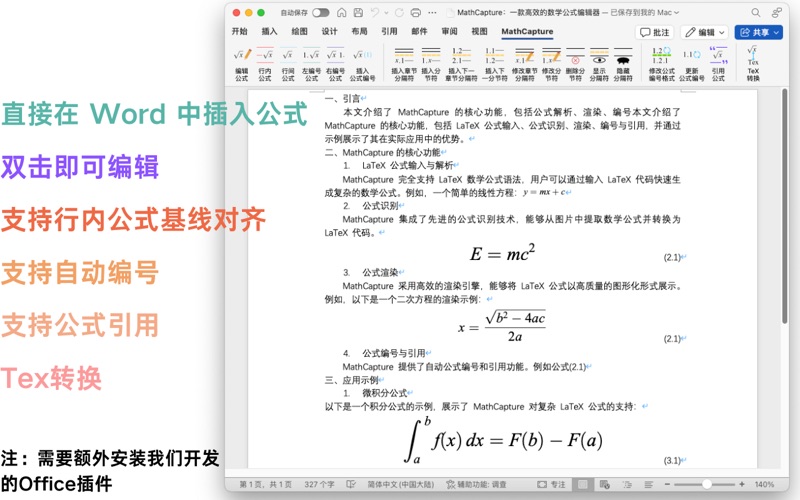This screenshot has width=800, height=500.
Task: Switch to the 绘图 tab
Action: pyautogui.click(x=299, y=32)
